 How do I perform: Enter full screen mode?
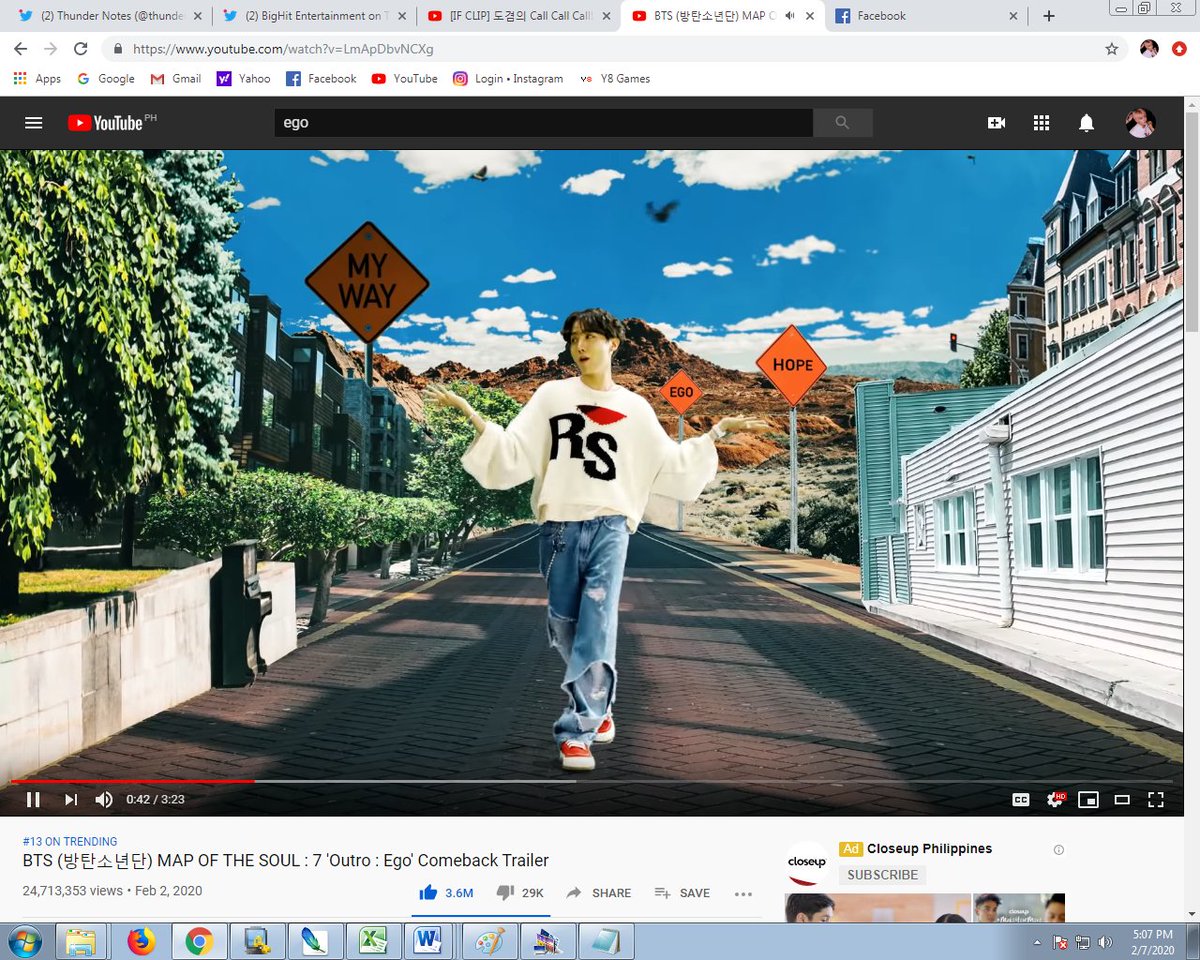click(x=1156, y=799)
